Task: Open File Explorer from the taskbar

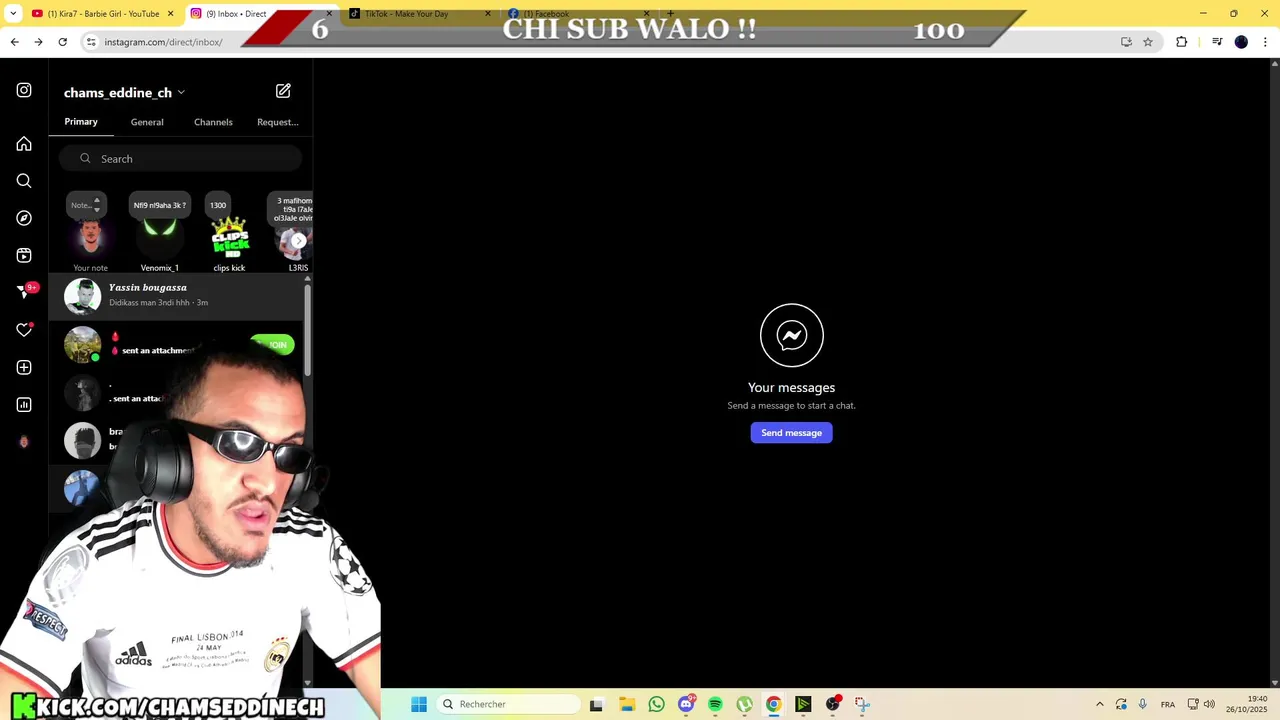Action: (626, 704)
